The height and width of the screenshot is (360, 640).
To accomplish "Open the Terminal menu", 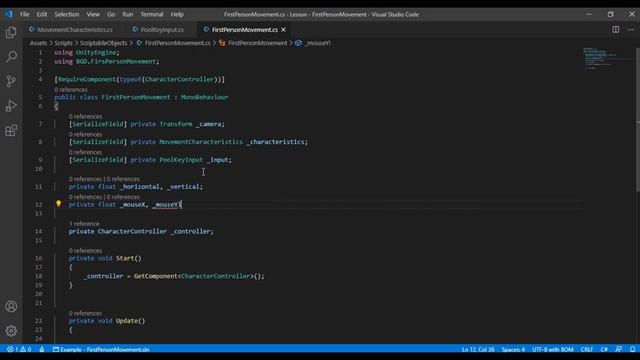I will click(152, 14).
